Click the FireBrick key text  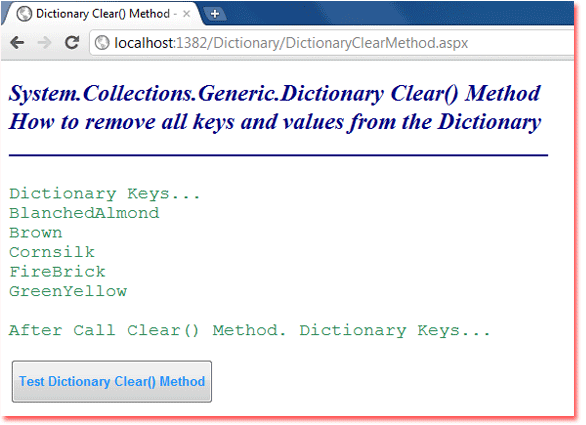click(57, 272)
